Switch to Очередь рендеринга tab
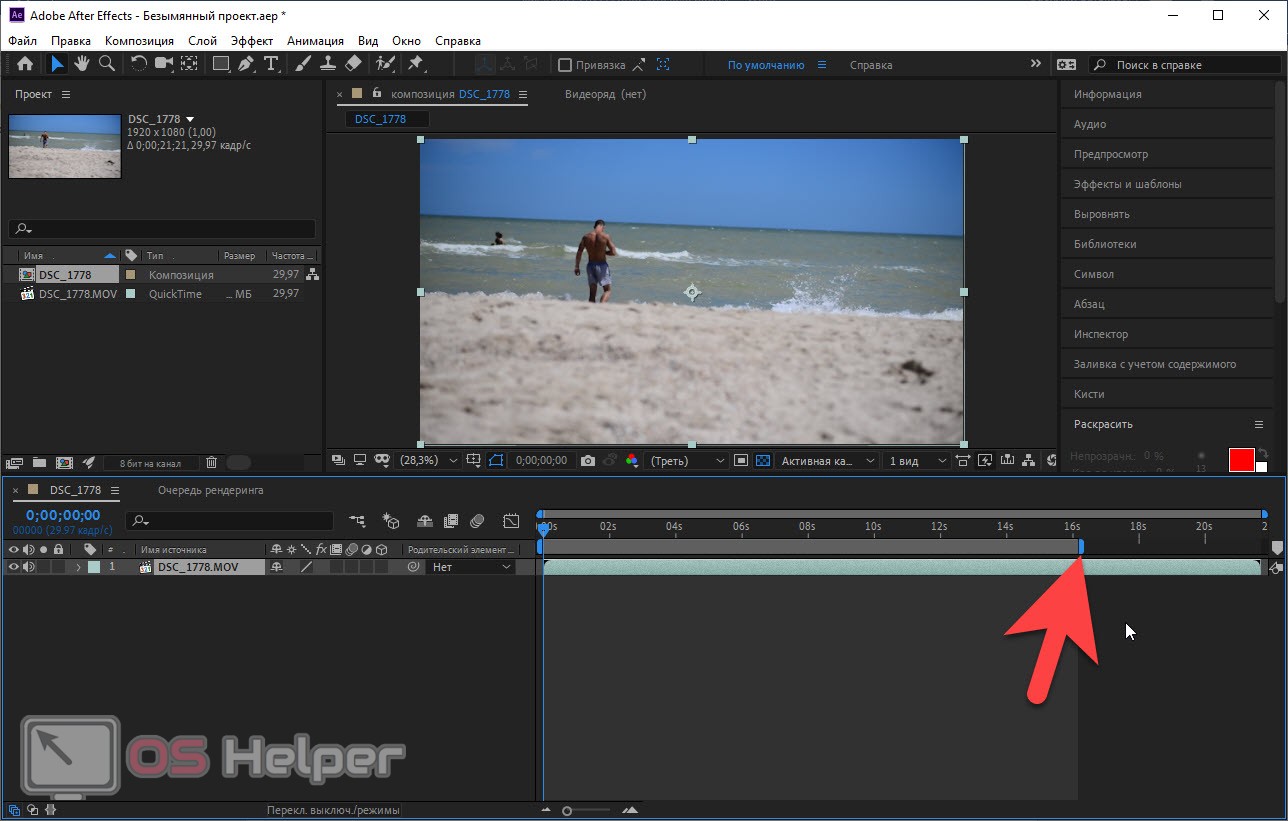The height and width of the screenshot is (821, 1288). [211, 490]
